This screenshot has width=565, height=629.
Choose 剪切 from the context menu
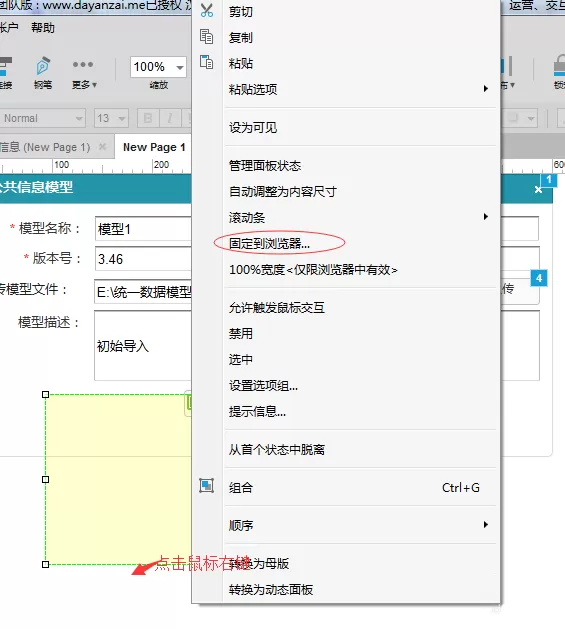[346, 12]
